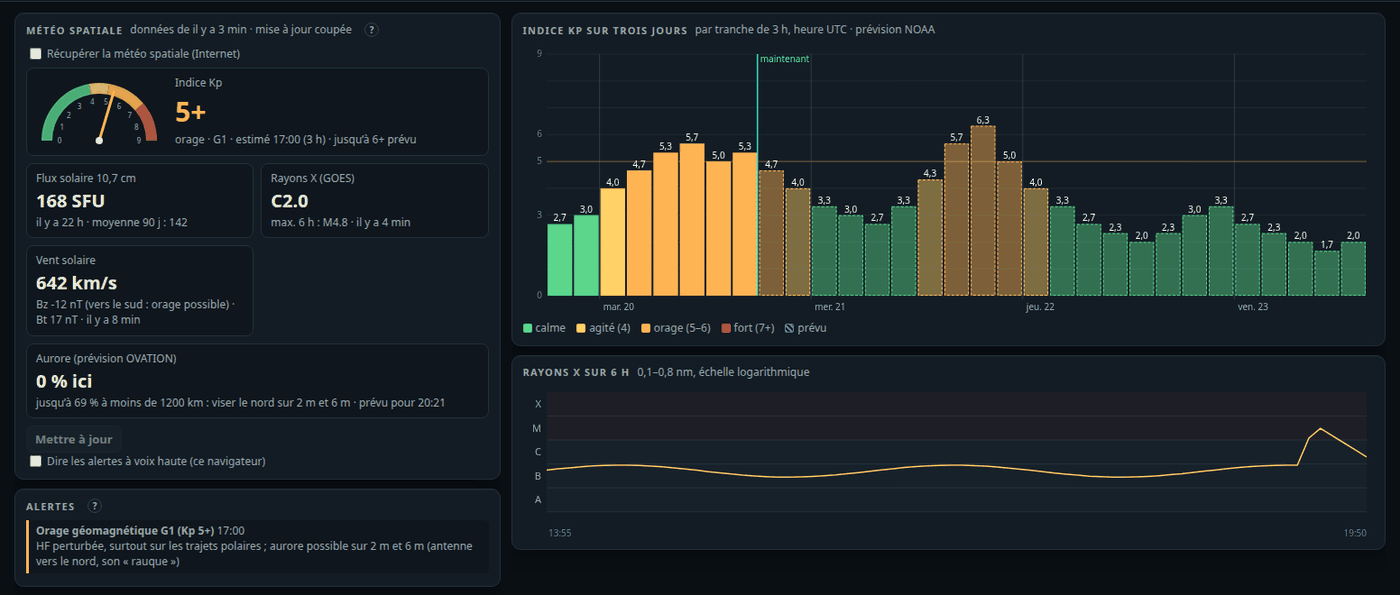Click the Kp gauge dial
The height and width of the screenshot is (595, 1400).
[x=99, y=112]
